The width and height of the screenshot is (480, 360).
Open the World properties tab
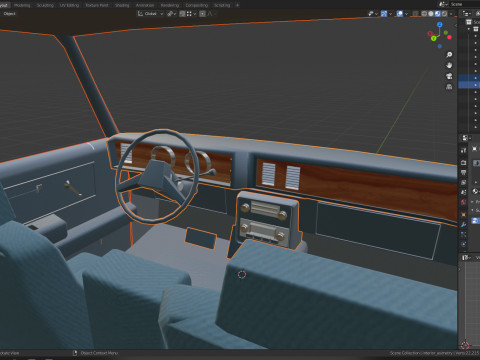pos(463,202)
